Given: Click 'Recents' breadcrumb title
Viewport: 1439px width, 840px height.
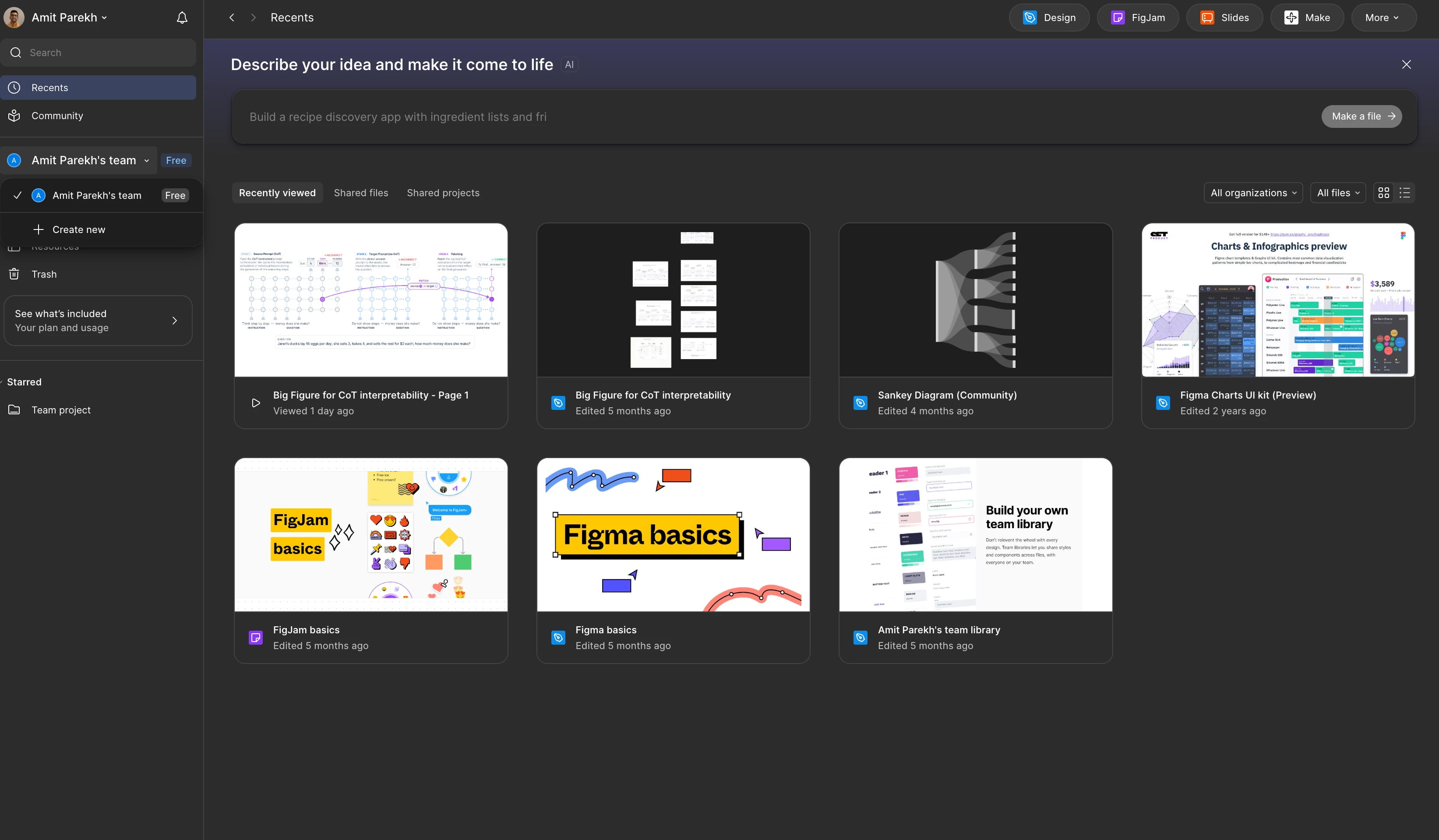Looking at the screenshot, I should tap(292, 18).
